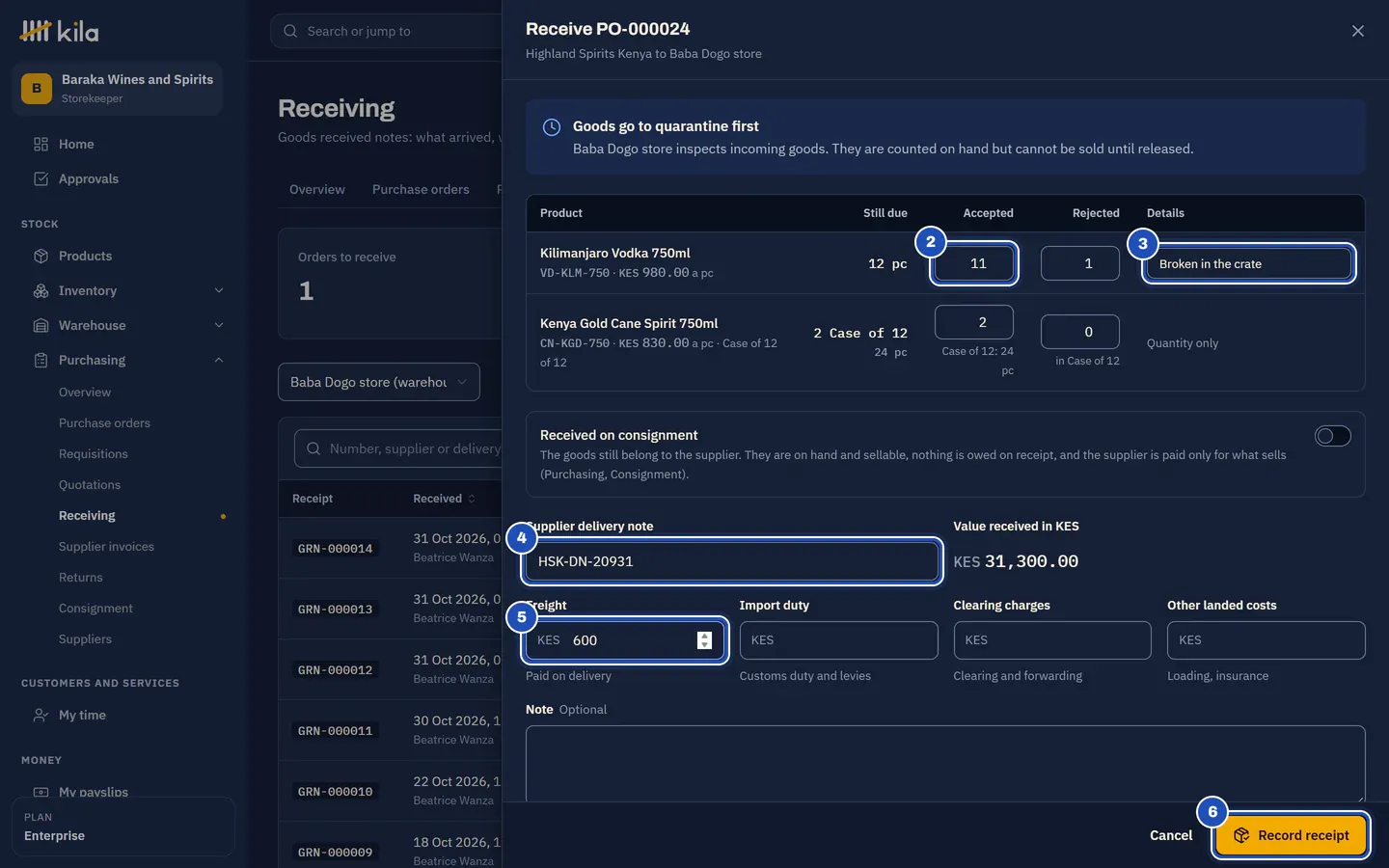Click the Warehouse icon in sidebar
This screenshot has width=1389, height=868.
point(41,325)
